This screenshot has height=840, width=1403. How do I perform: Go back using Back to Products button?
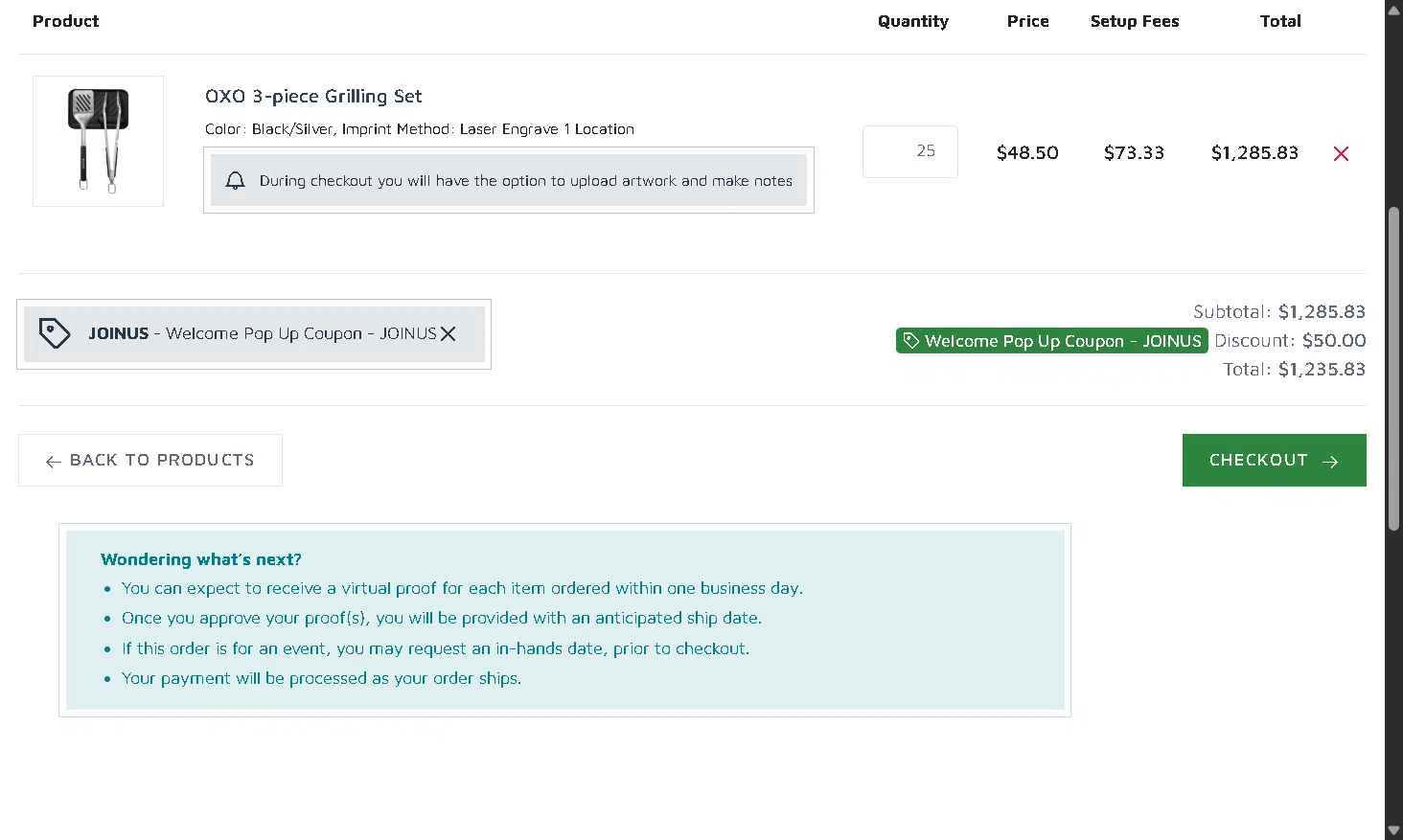[x=150, y=460]
